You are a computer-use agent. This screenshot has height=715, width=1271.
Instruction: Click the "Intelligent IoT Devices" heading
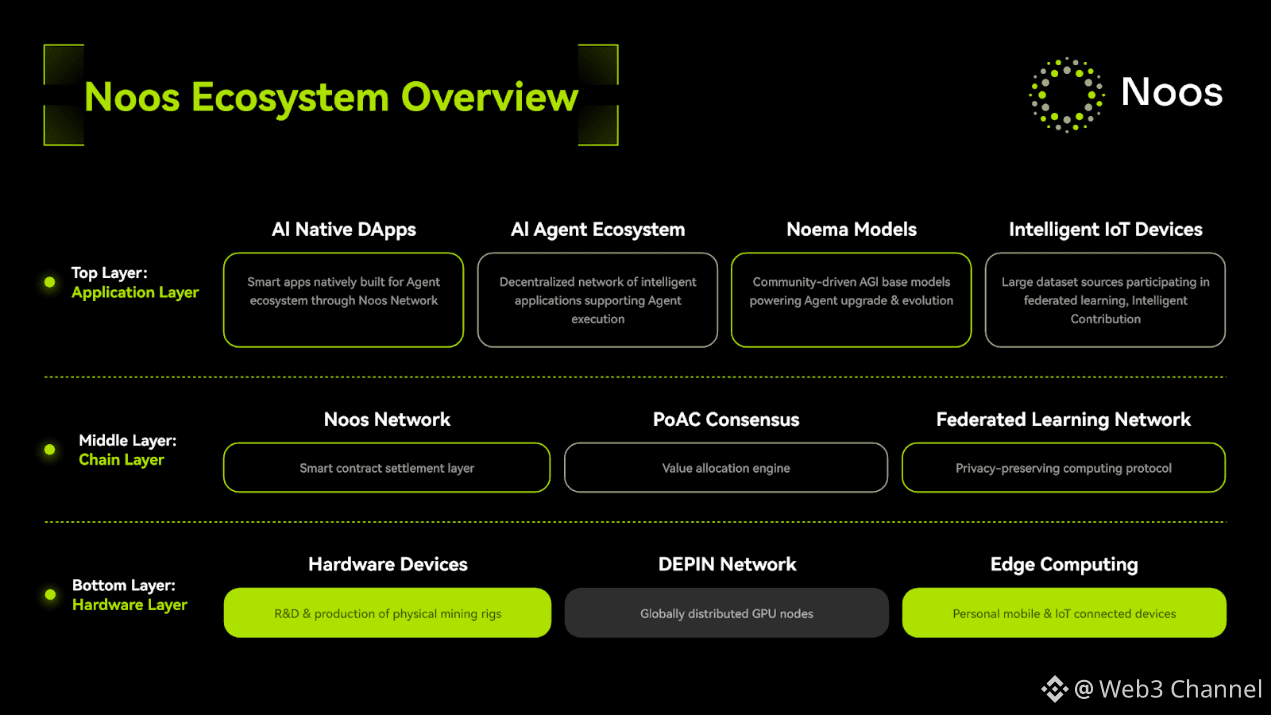[x=1105, y=229]
